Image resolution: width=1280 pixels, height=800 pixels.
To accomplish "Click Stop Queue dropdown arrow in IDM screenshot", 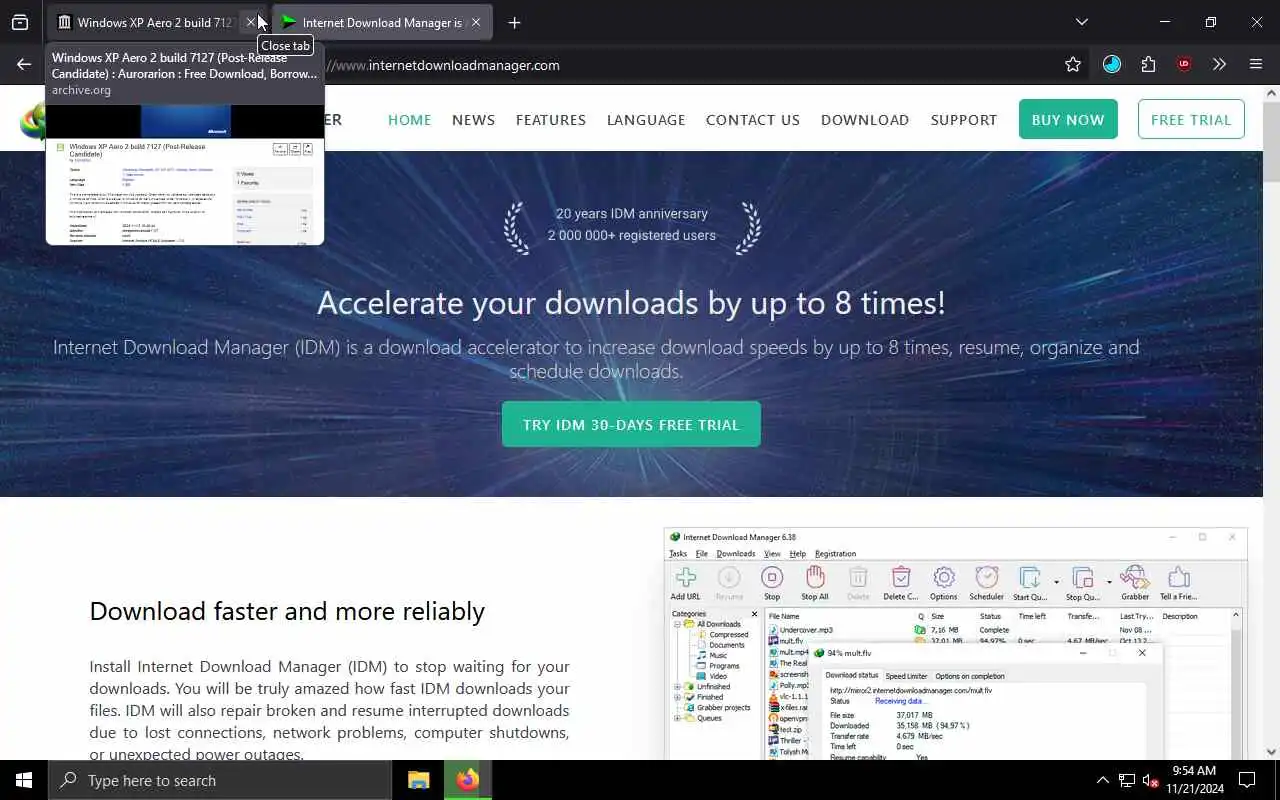I will click(1109, 582).
